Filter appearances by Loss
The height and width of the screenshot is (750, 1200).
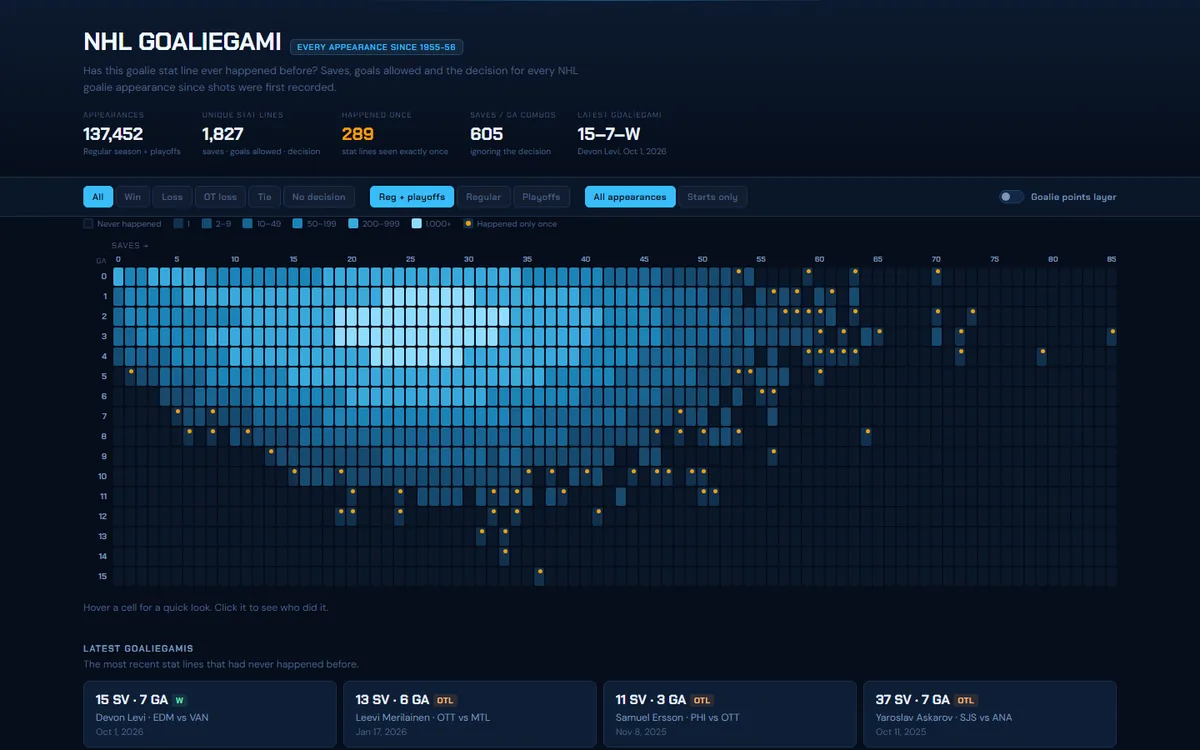click(171, 197)
